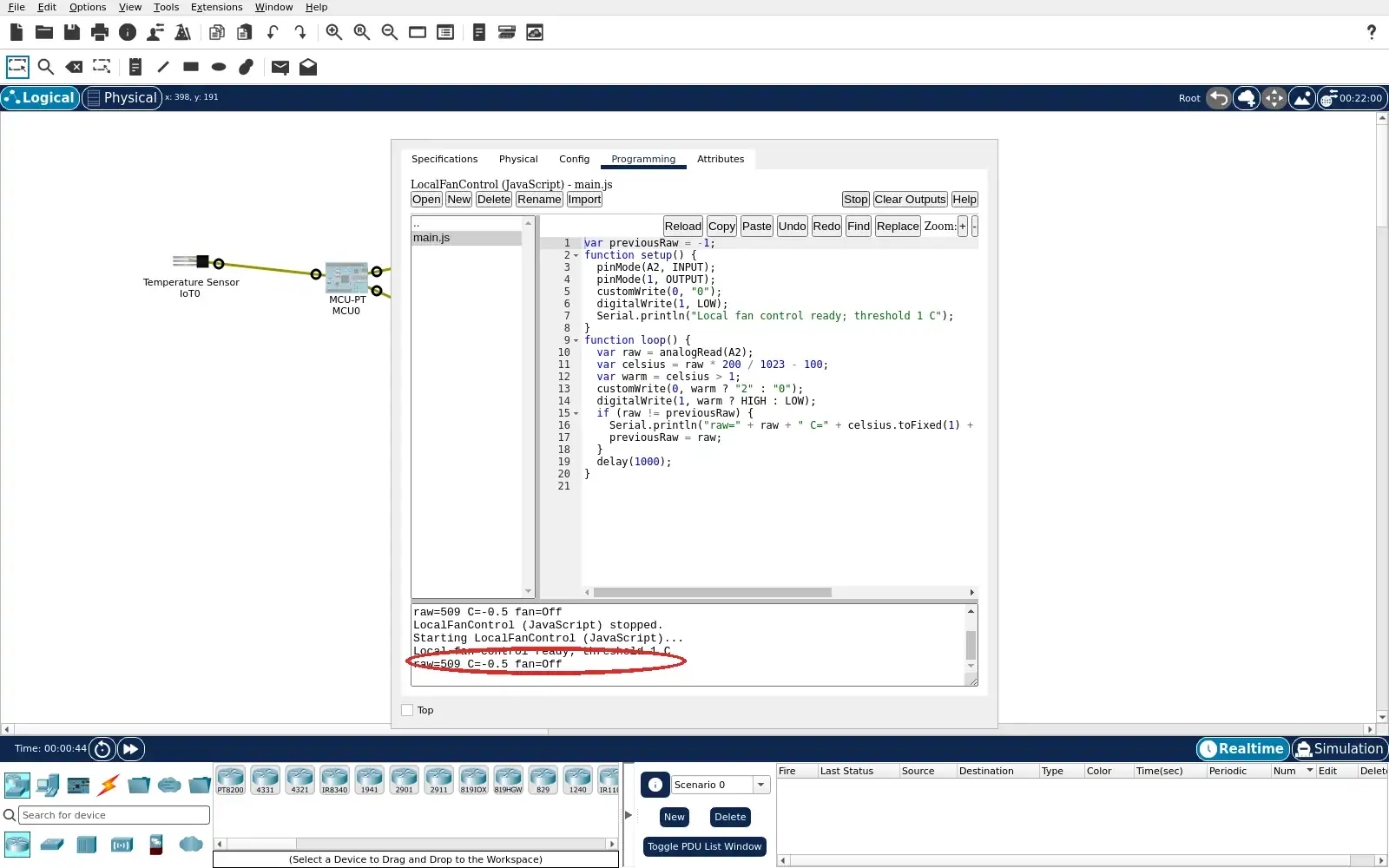Click the New Cluster cloud icon
The height and width of the screenshot is (868, 1389).
(1247, 98)
